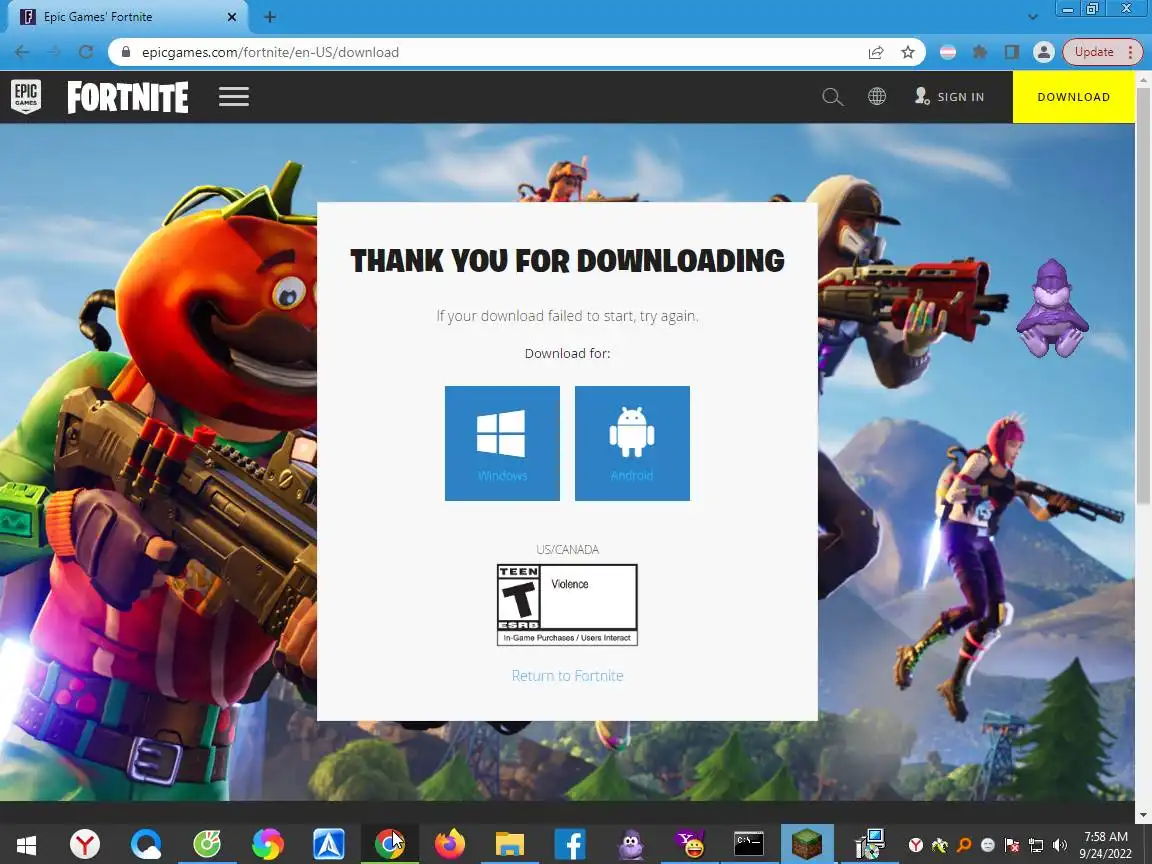This screenshot has width=1152, height=864.
Task: Click the purple gorilla desktop buddy
Action: tap(1052, 309)
